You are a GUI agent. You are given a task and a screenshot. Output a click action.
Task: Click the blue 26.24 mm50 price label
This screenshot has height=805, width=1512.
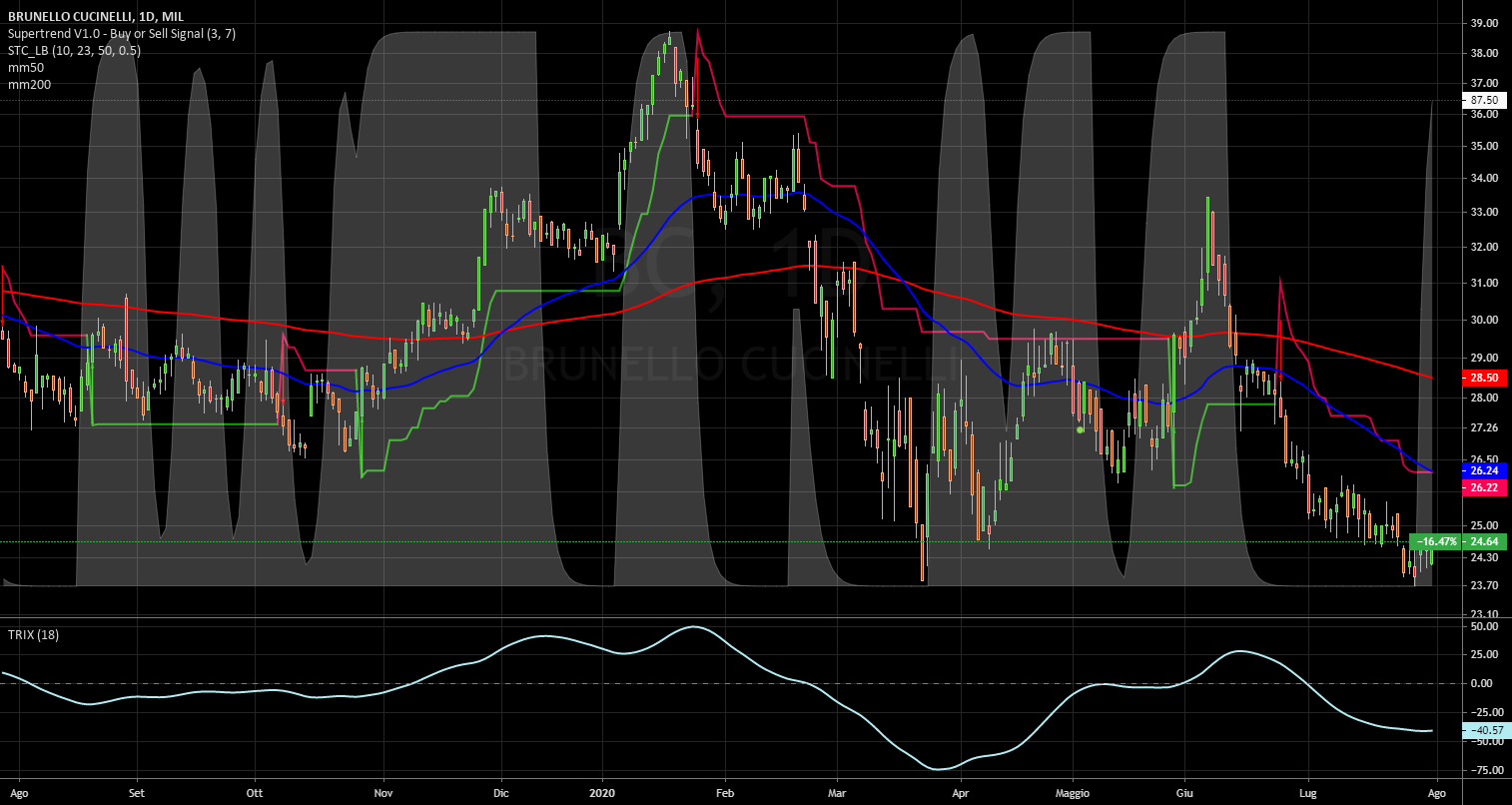point(1483,470)
